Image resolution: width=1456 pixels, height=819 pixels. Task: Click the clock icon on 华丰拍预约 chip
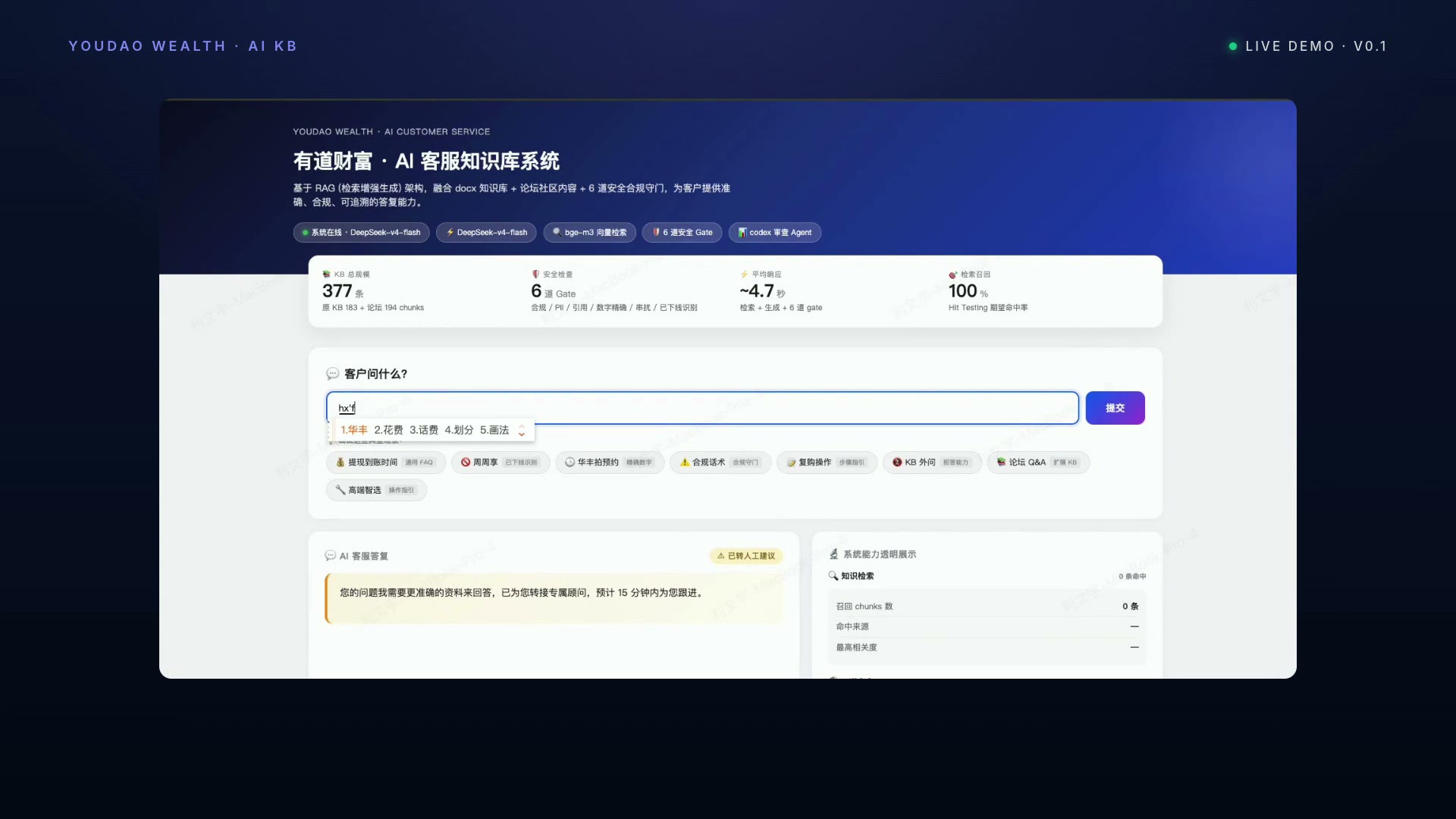570,463
